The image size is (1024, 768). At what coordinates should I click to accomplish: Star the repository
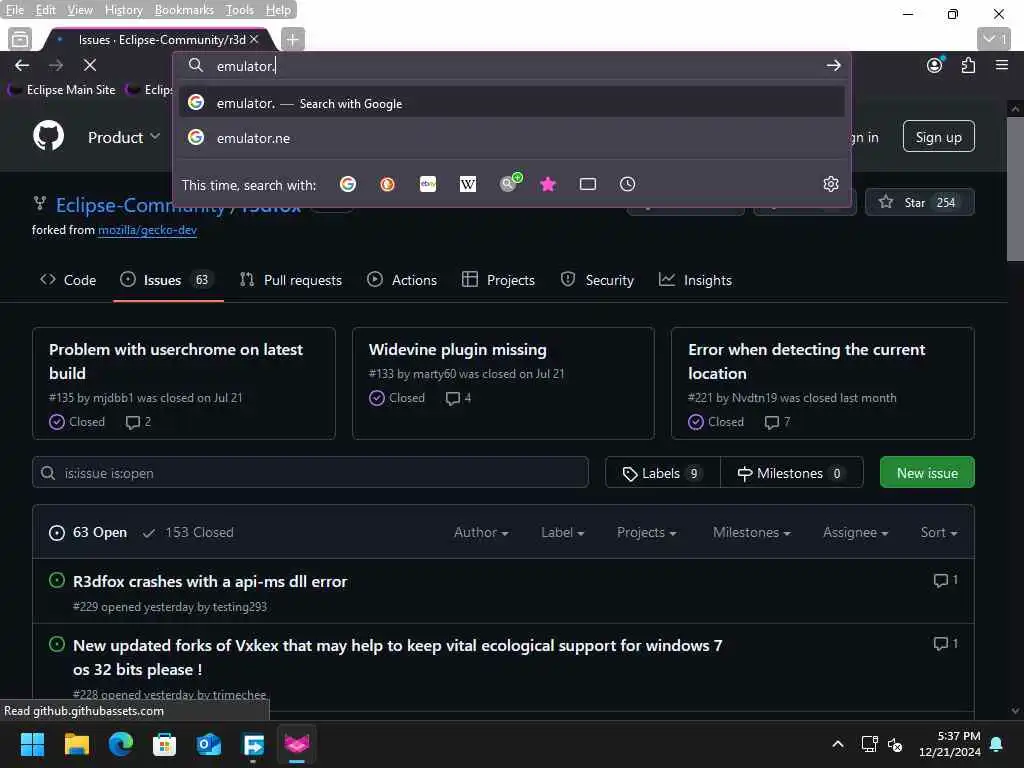click(x=920, y=202)
